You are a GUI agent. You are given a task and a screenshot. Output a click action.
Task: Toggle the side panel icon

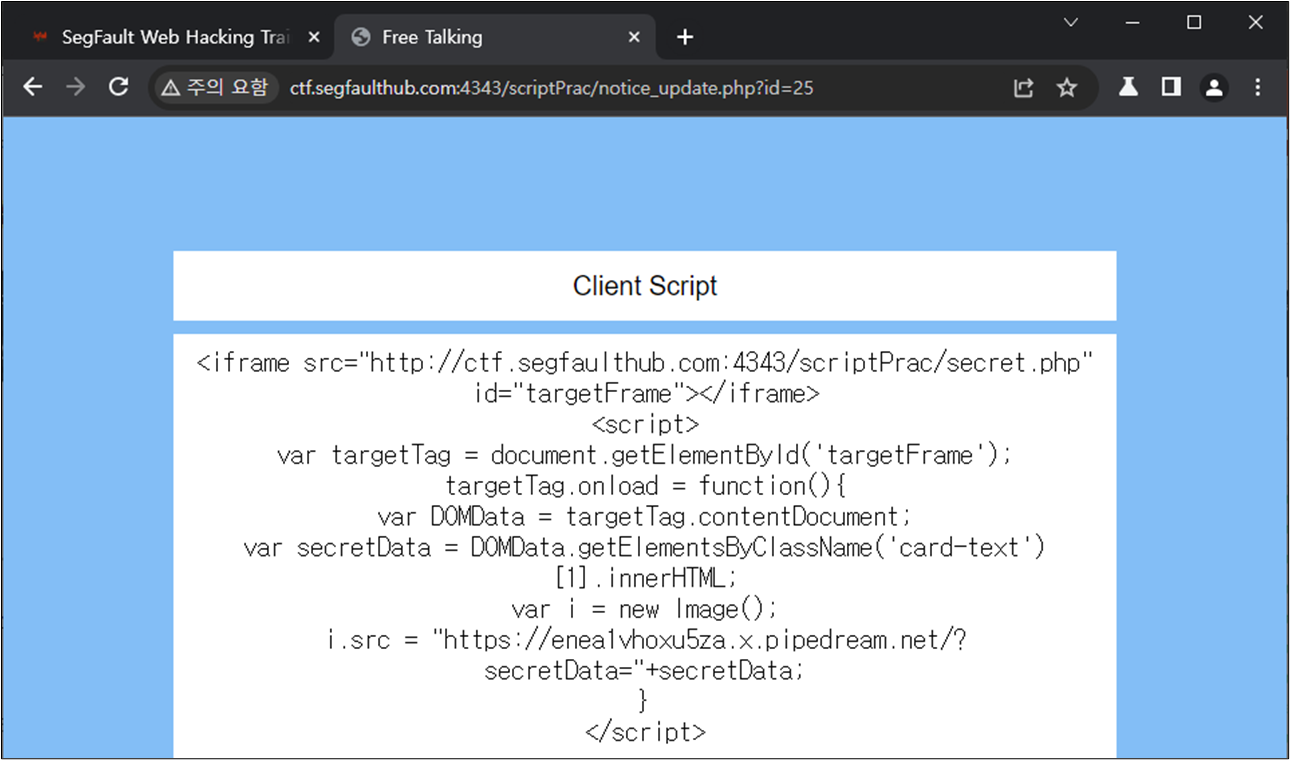click(x=1171, y=87)
